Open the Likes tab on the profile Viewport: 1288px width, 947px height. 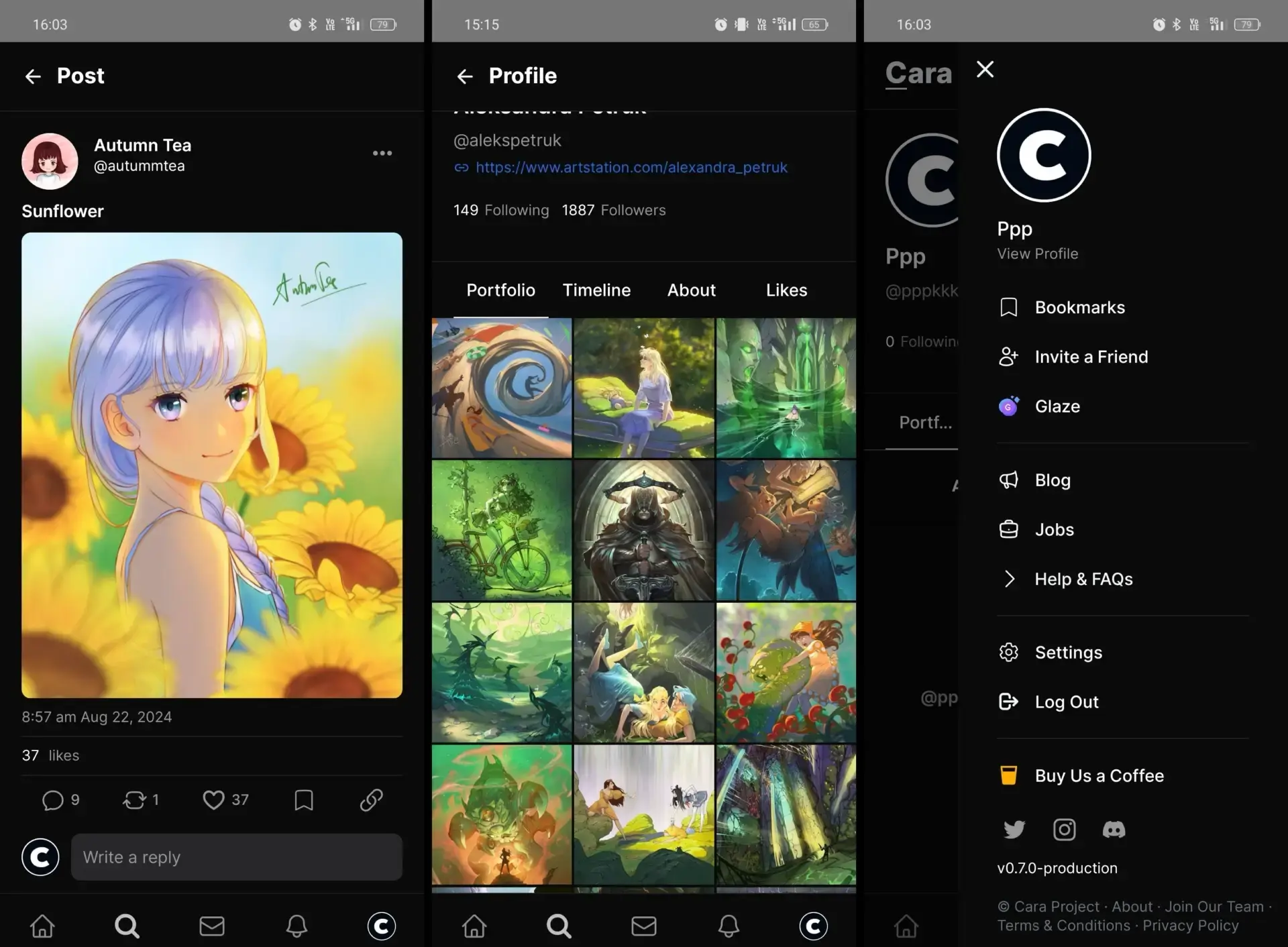(x=786, y=290)
